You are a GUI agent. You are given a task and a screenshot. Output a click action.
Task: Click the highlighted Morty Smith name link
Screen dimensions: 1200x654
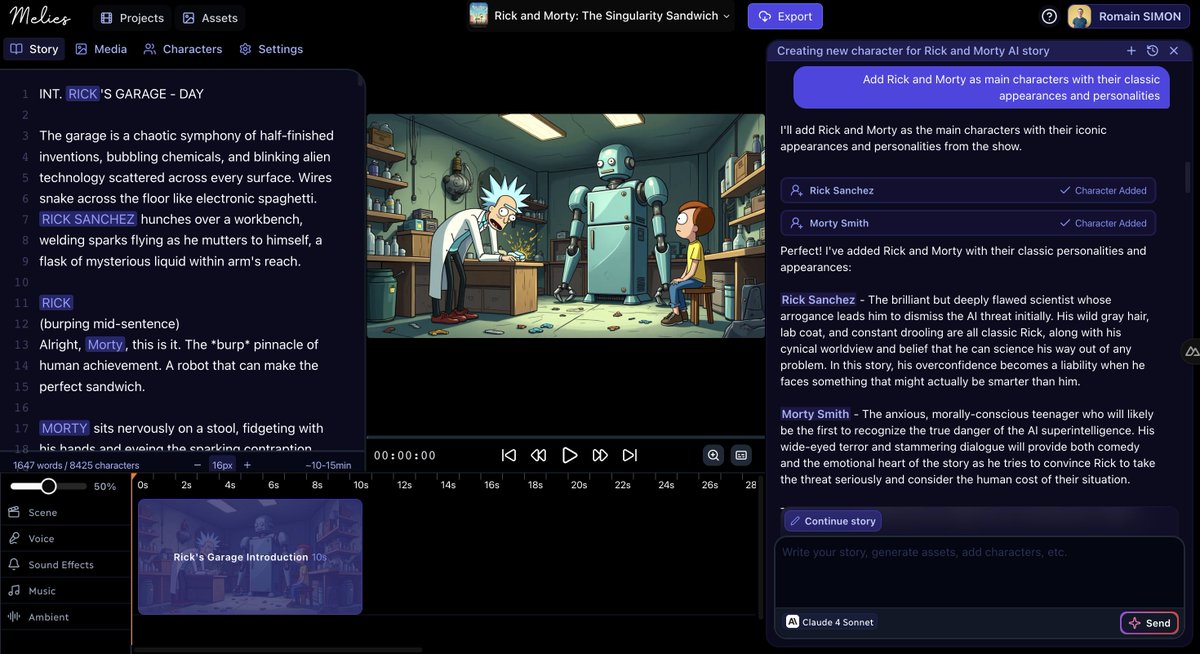click(x=815, y=414)
